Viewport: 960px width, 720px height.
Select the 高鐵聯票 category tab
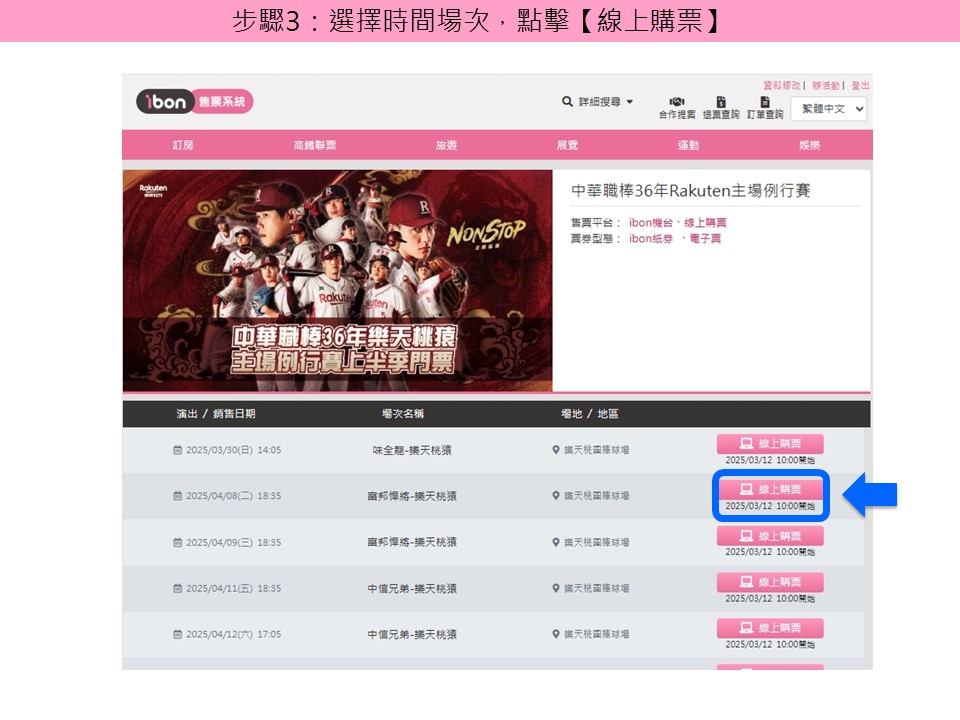tap(315, 145)
